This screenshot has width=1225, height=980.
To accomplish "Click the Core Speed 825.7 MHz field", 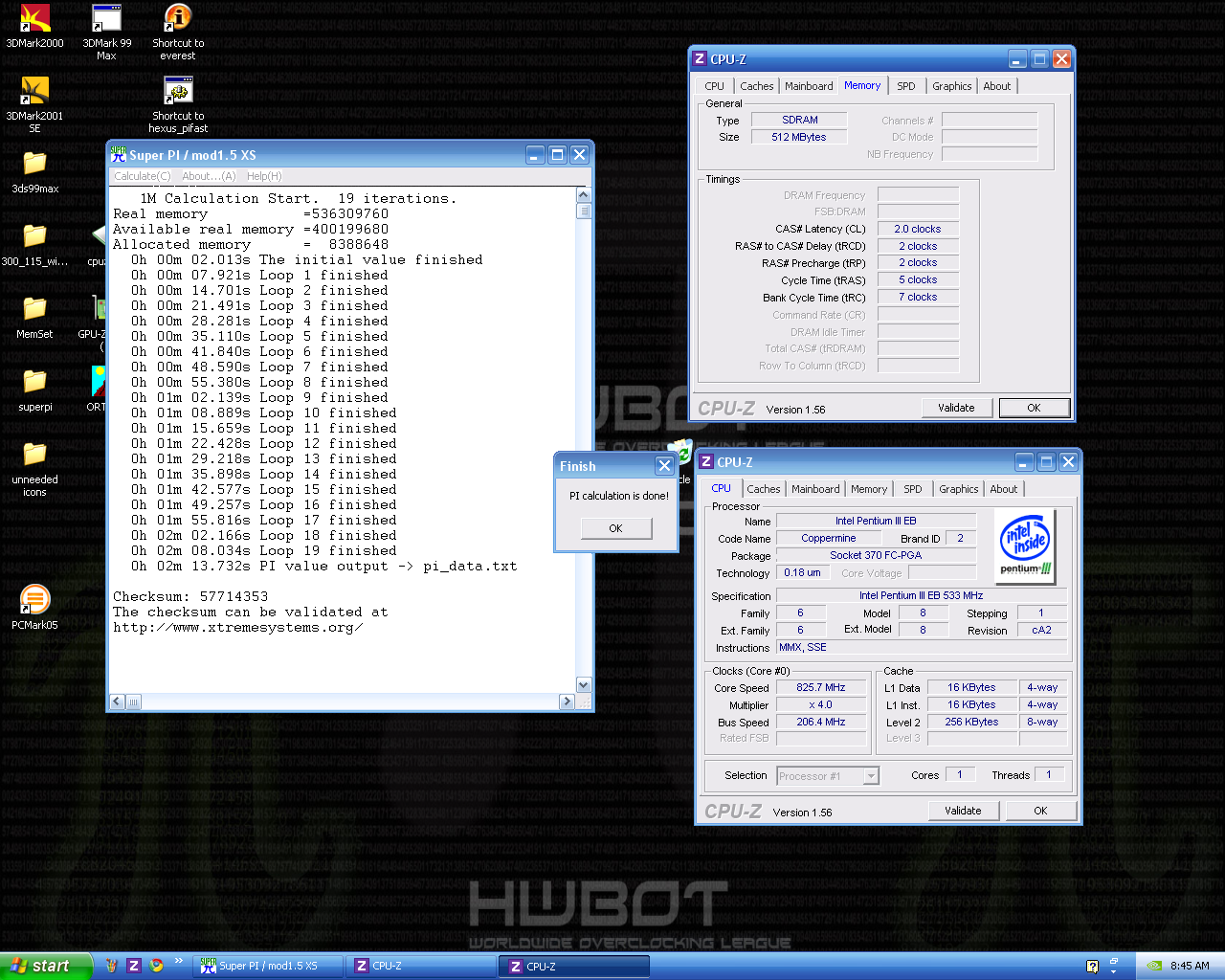I will (821, 687).
